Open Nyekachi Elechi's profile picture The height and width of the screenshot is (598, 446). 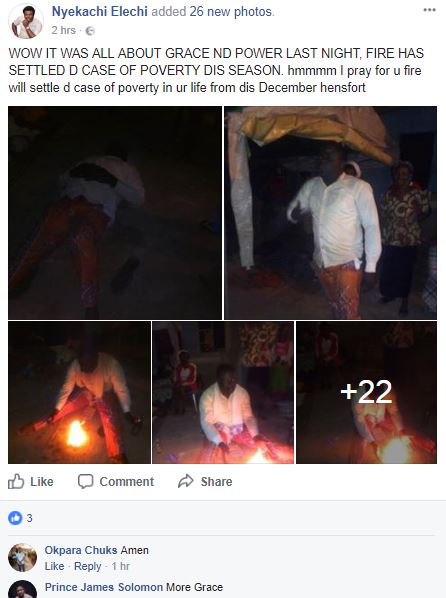coord(26,22)
